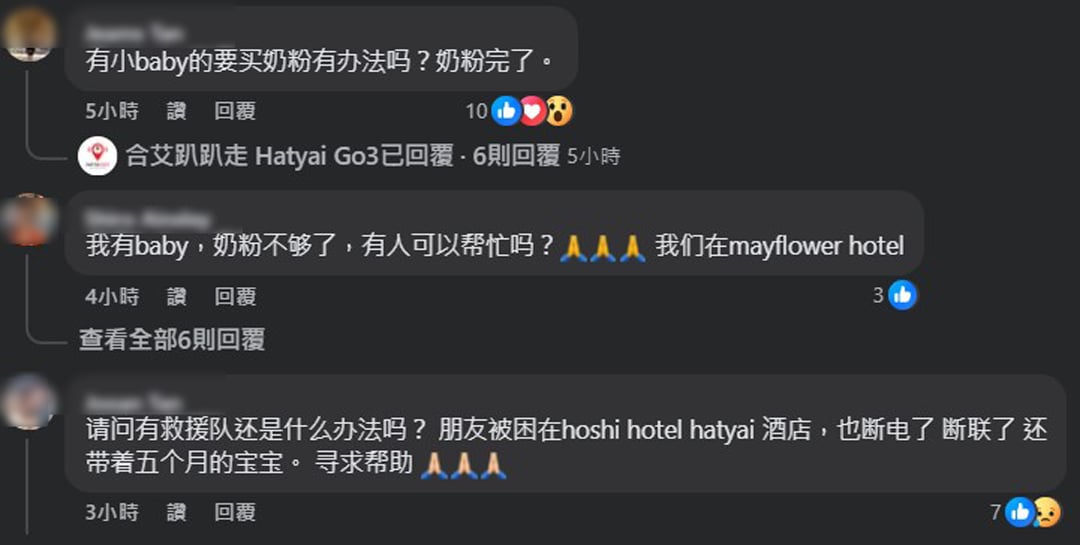Click the like icon on mayflower hotel comment
Image resolution: width=1080 pixels, height=545 pixels.
tap(902, 296)
